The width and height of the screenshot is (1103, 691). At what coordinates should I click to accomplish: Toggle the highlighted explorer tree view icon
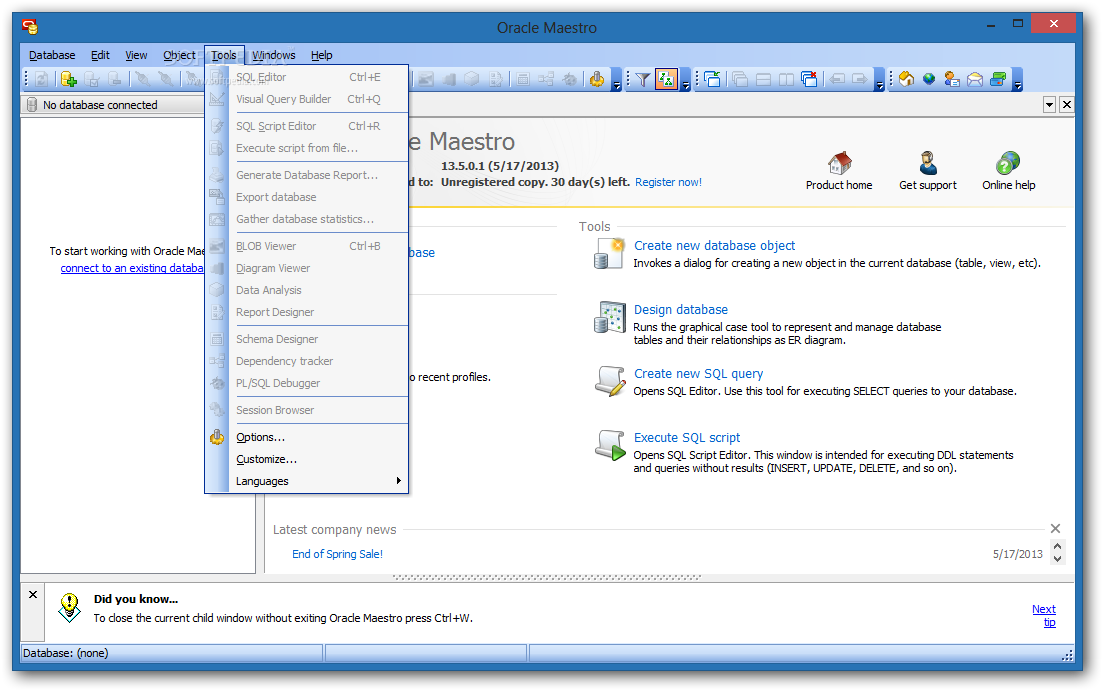(x=665, y=80)
